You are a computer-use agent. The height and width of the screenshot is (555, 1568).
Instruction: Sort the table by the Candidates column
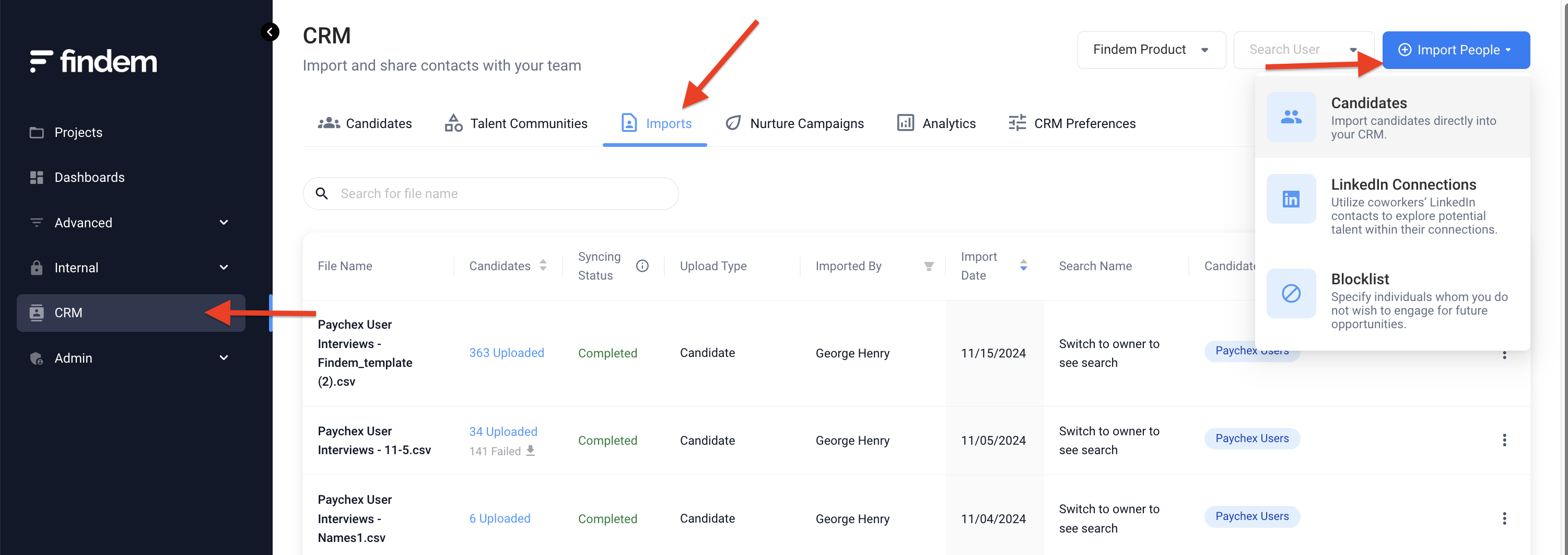coord(543,265)
